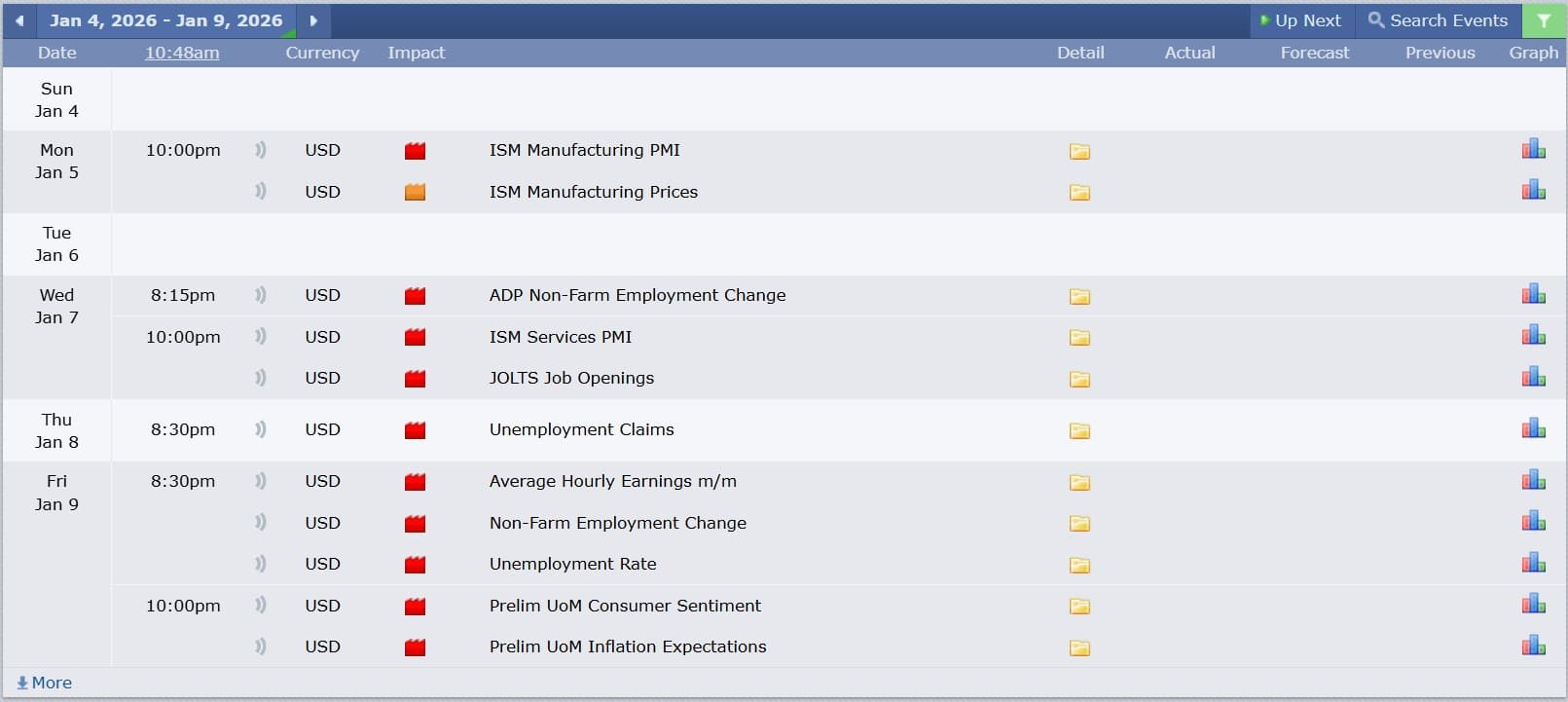Open the Jan 4 - Jan 9 date range picker

click(x=165, y=20)
